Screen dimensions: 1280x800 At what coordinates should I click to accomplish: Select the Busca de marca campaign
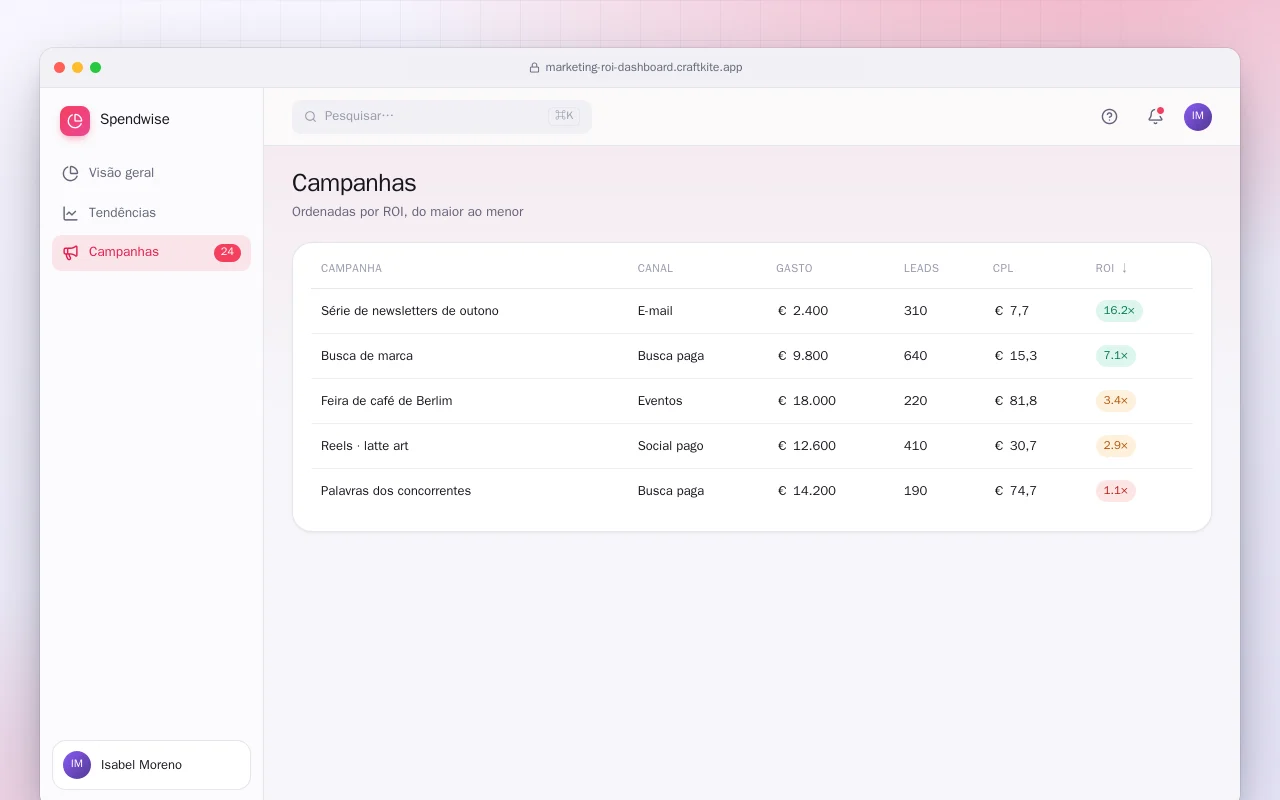tap(367, 356)
